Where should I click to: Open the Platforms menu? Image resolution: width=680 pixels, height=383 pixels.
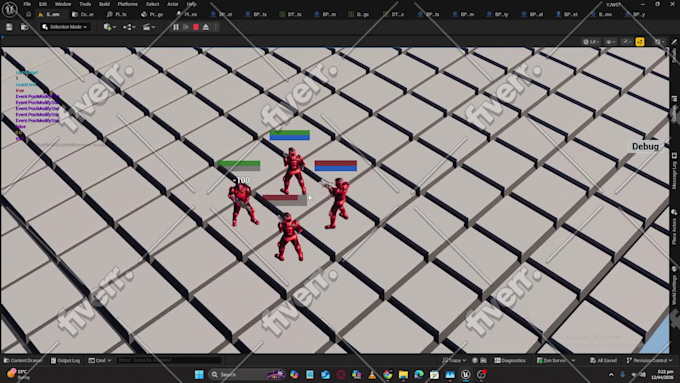click(x=128, y=4)
